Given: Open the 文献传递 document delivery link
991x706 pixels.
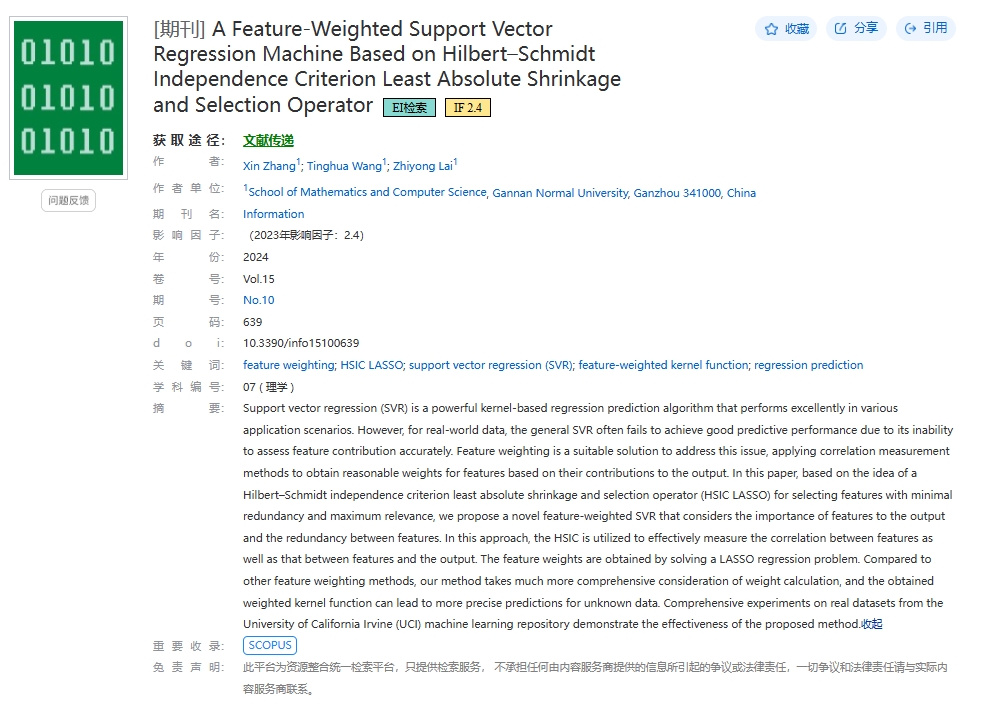Looking at the screenshot, I should tap(269, 140).
